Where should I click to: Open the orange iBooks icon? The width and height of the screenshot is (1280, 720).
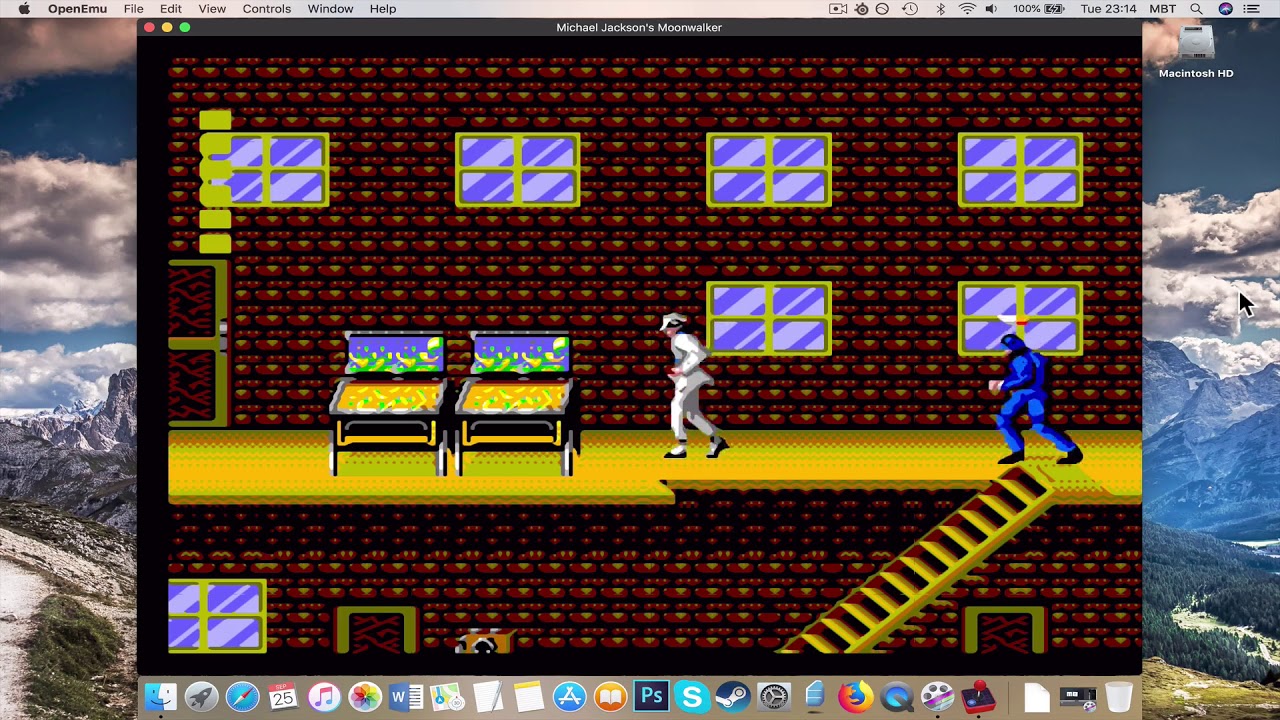(611, 697)
